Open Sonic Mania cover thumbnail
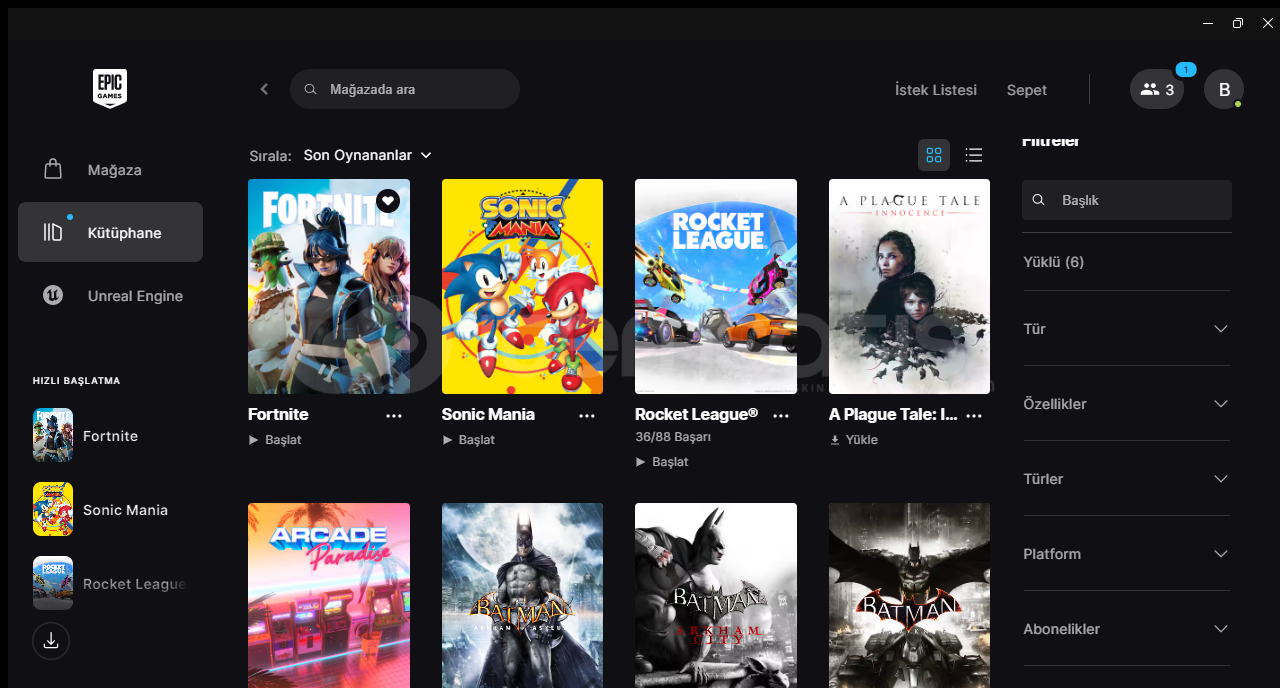 [x=522, y=286]
